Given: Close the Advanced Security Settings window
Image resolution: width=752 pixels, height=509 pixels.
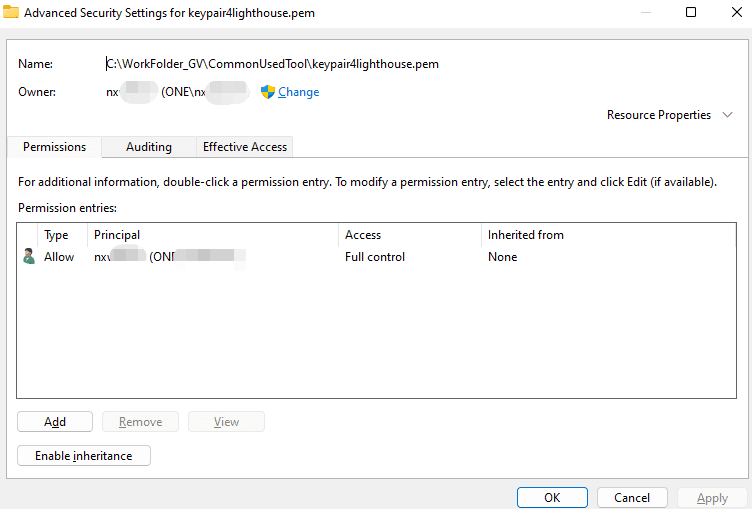Looking at the screenshot, I should click(x=731, y=13).
